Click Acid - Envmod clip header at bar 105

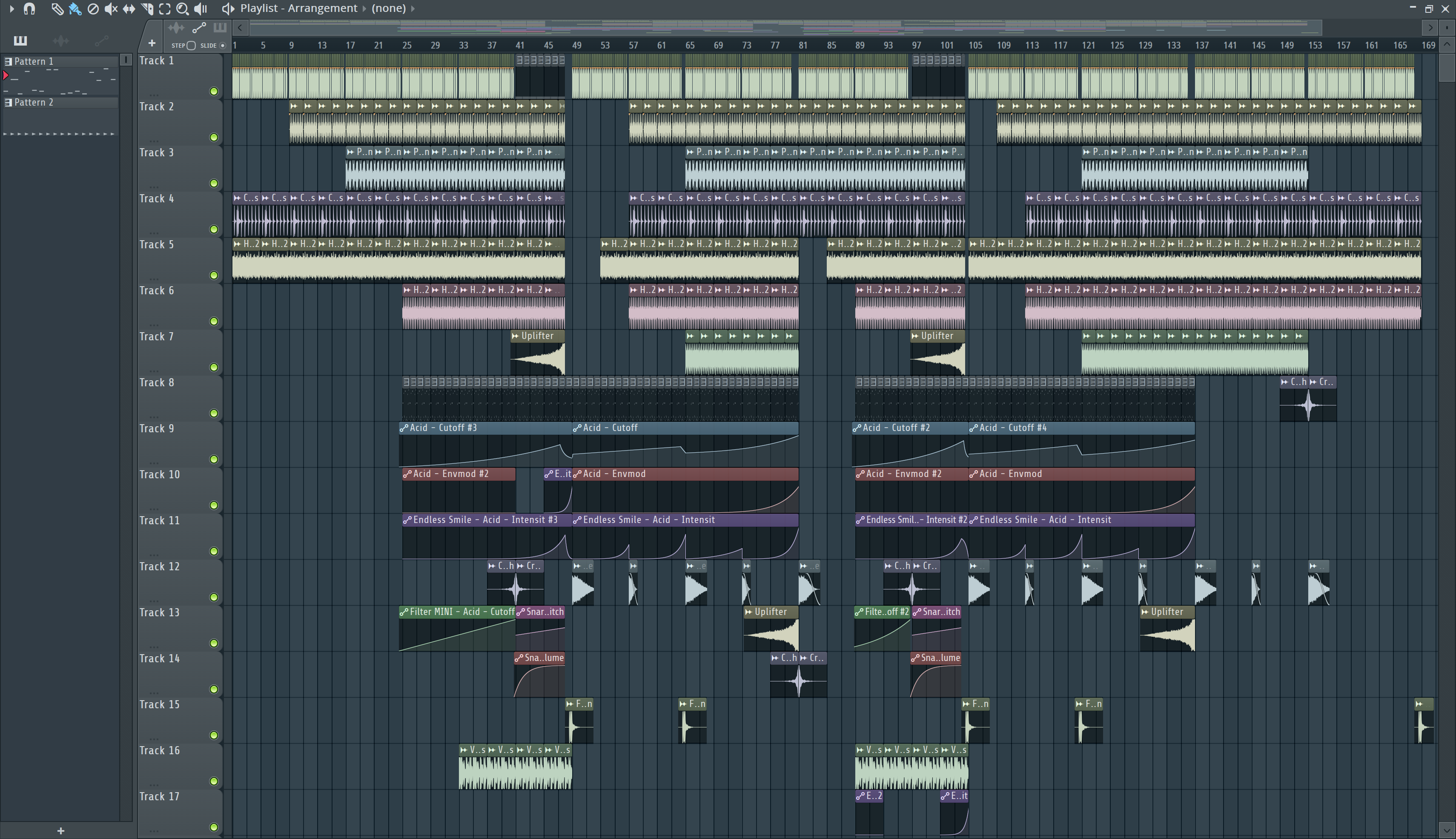click(x=1082, y=474)
